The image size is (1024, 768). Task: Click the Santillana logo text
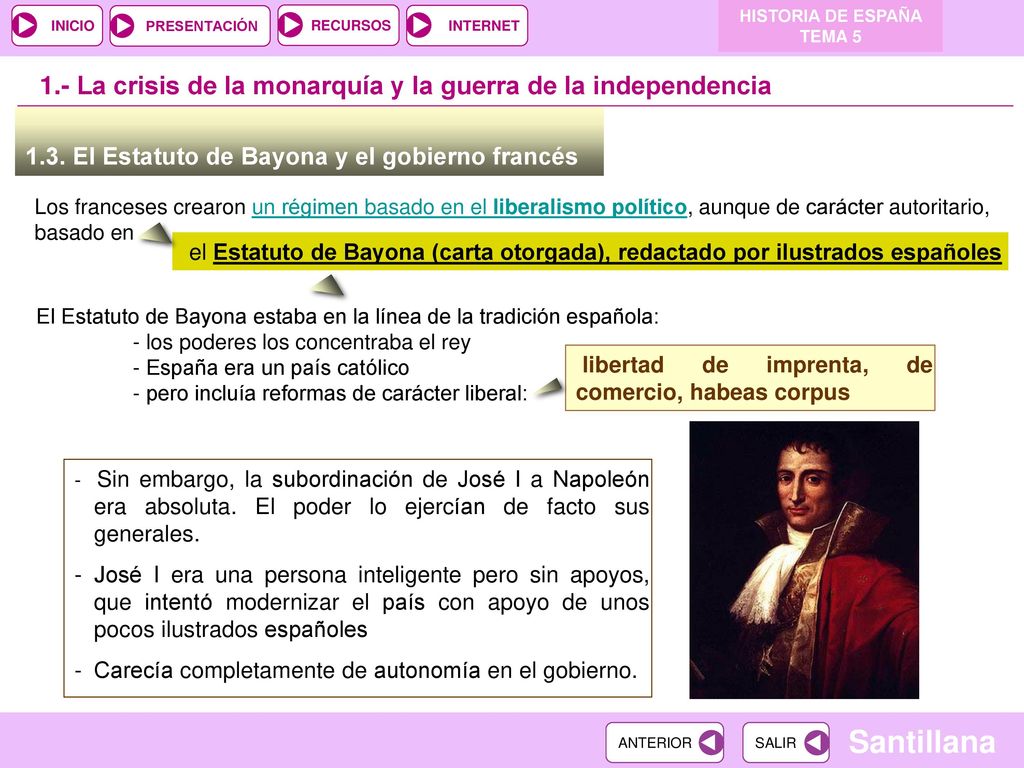[921, 742]
